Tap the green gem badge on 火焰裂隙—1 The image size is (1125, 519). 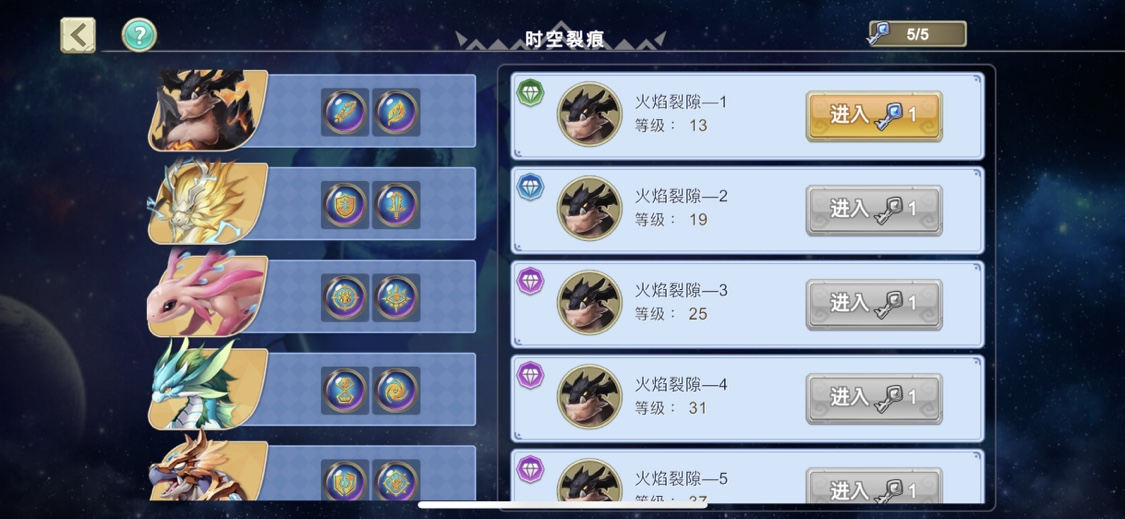click(531, 93)
